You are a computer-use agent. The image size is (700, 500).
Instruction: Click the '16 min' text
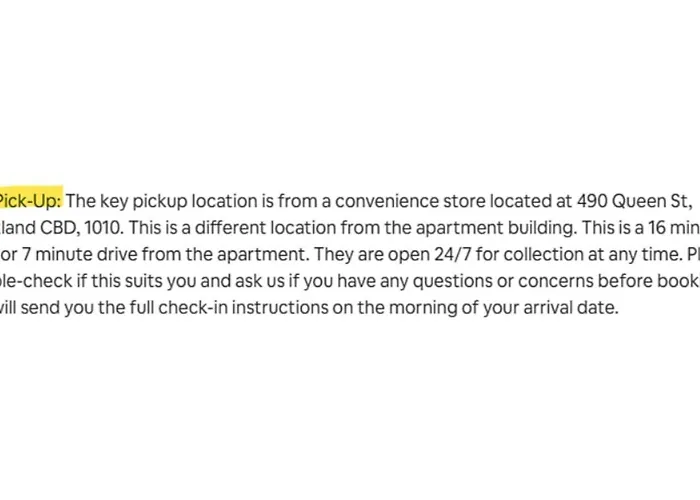[674, 228]
